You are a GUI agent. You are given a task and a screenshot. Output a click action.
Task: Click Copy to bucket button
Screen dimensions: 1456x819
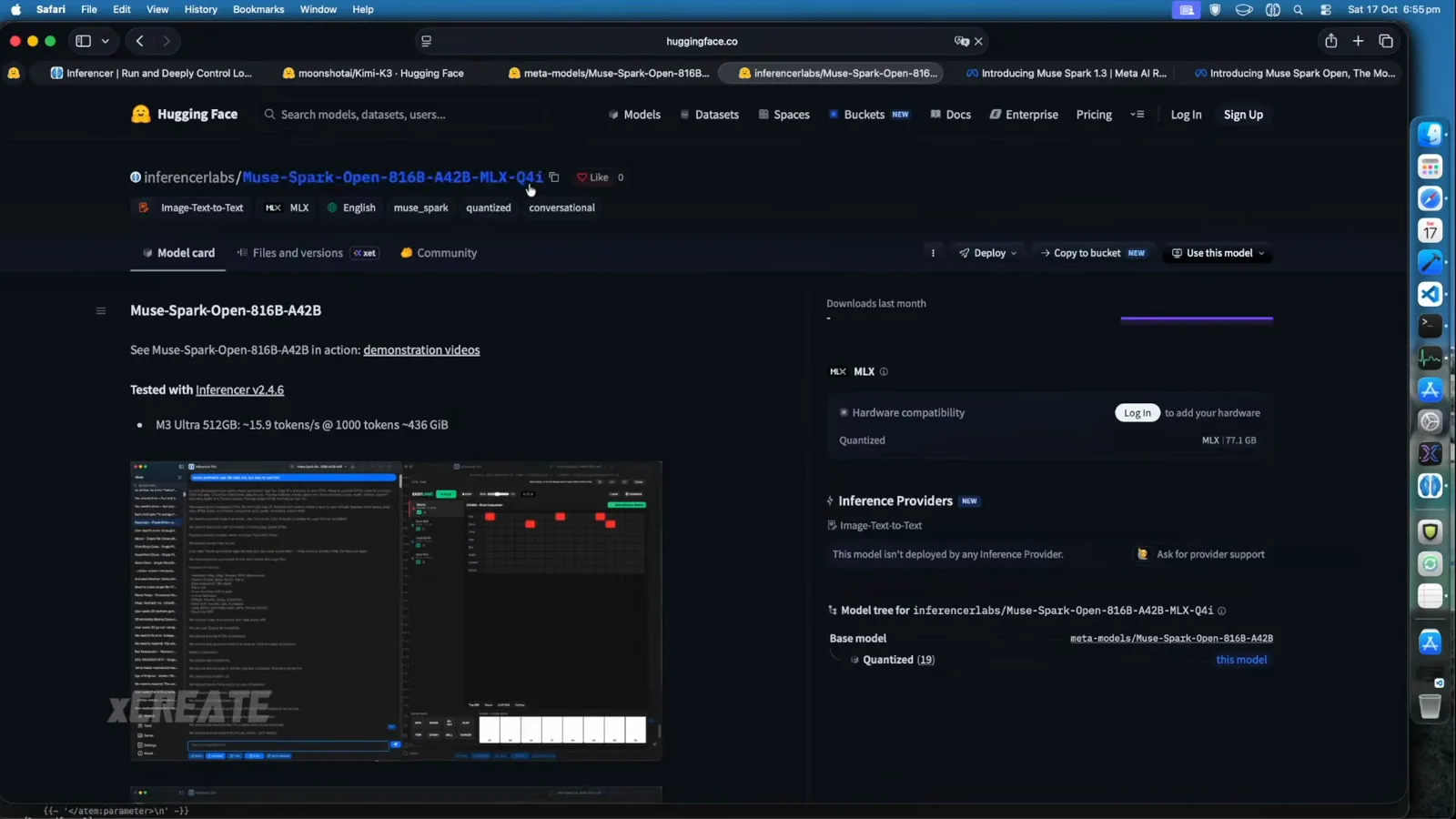[x=1092, y=253]
